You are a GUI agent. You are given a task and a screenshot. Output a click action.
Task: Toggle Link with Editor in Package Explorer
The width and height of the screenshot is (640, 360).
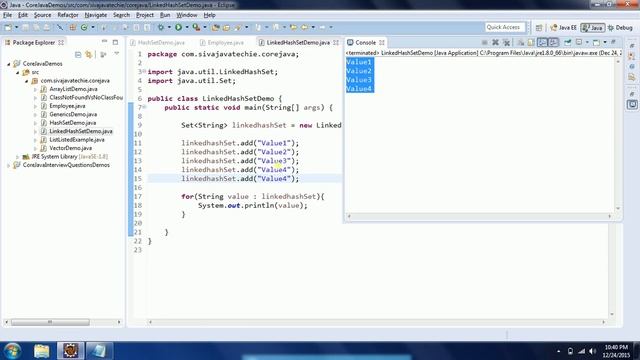click(x=89, y=54)
